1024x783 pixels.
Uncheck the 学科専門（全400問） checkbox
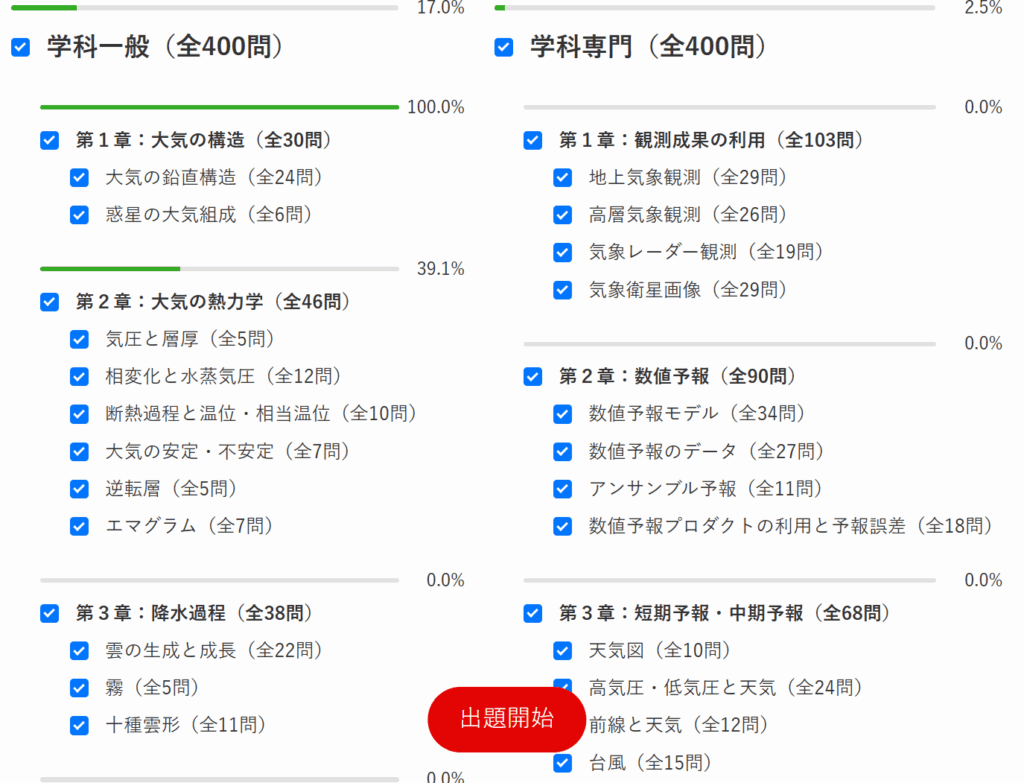(504, 47)
